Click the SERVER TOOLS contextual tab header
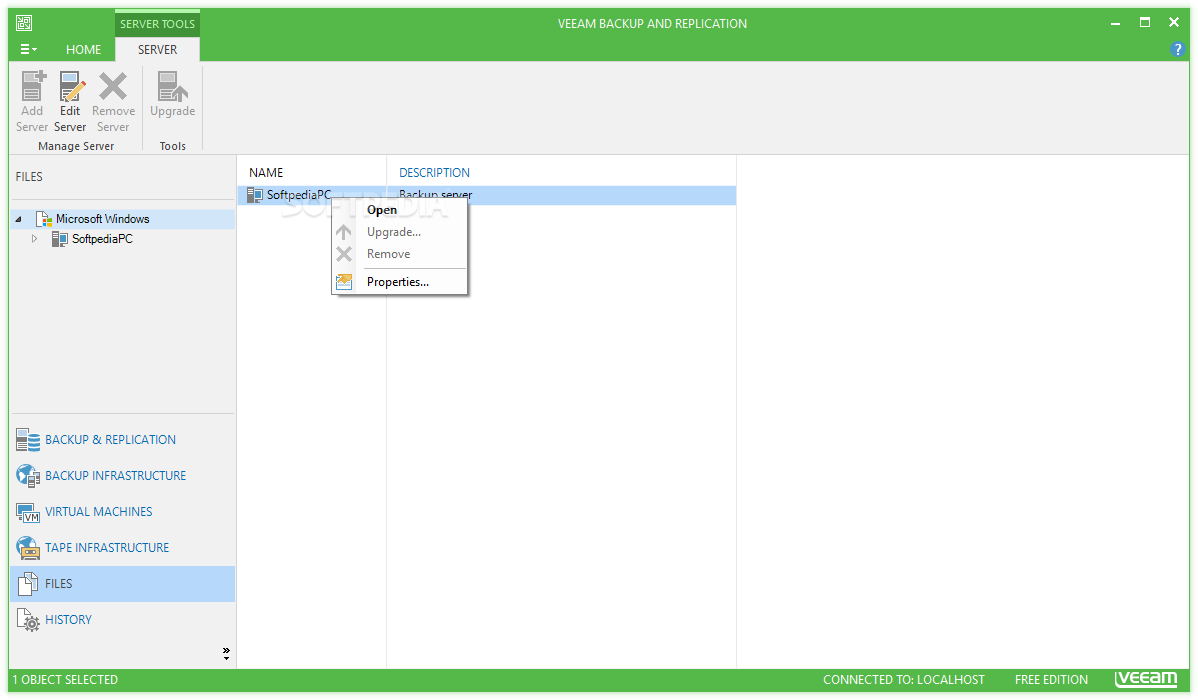The width and height of the screenshot is (1198, 700). (157, 24)
